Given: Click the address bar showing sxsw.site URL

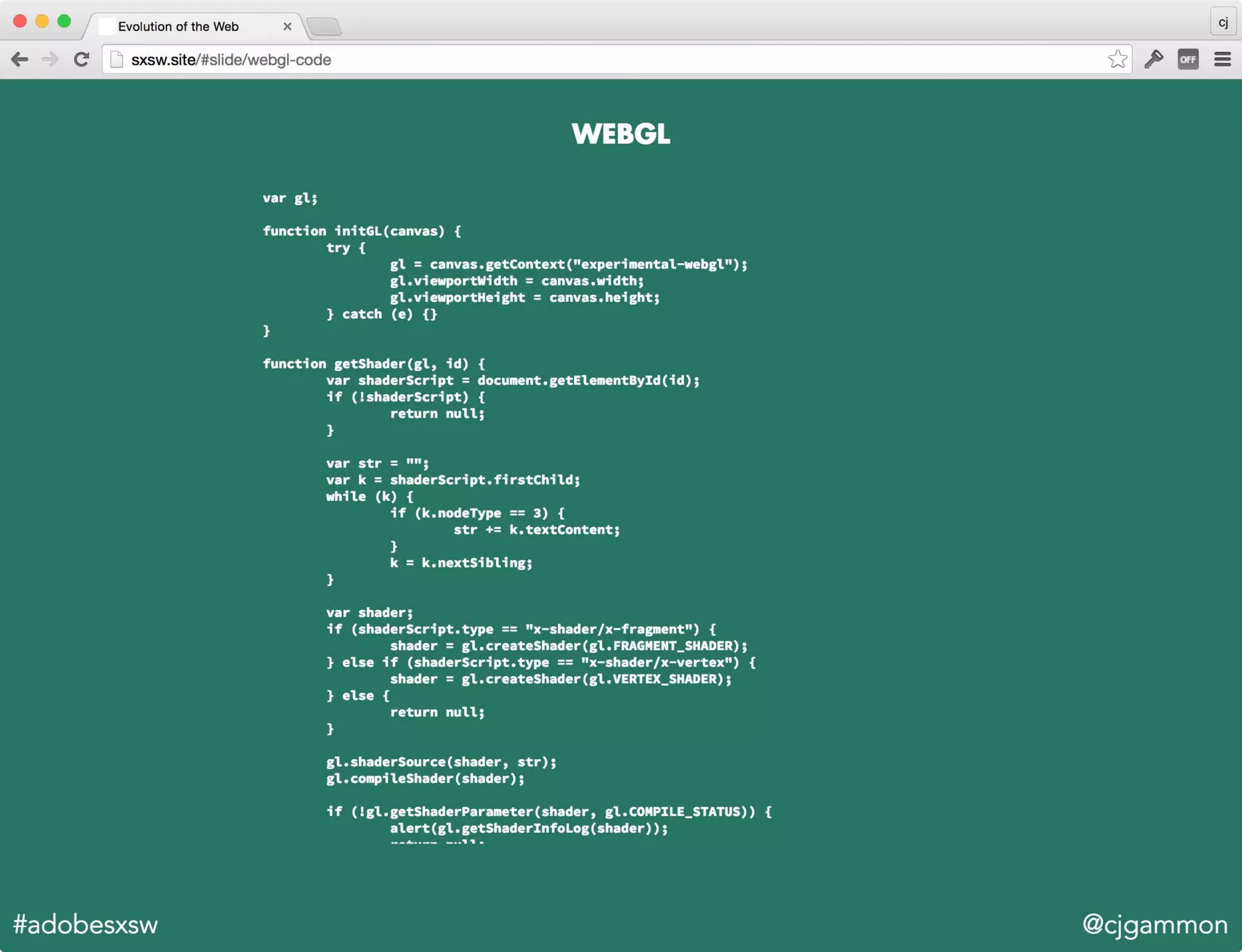Looking at the screenshot, I should tap(617, 59).
